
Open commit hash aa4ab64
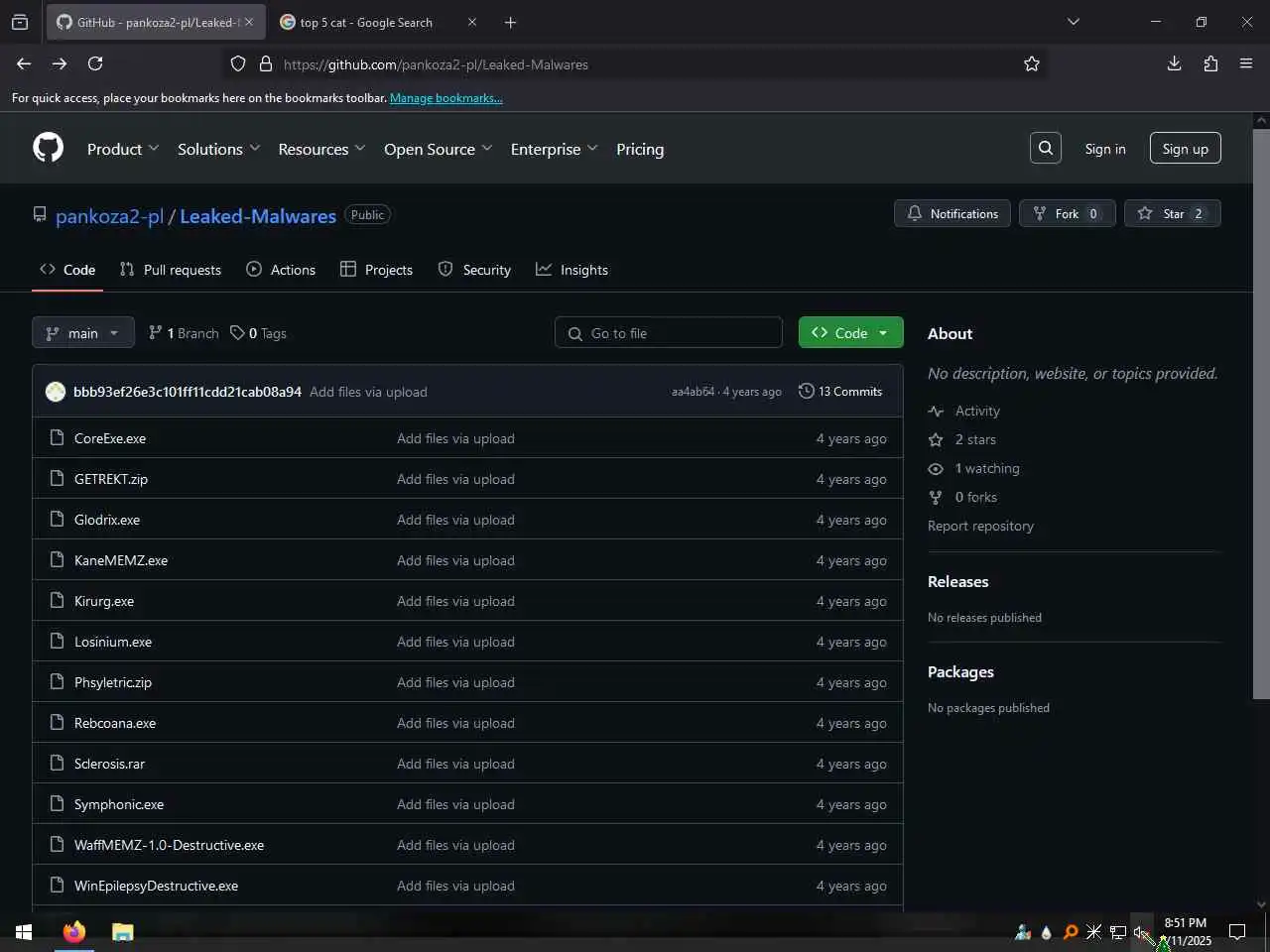(x=693, y=392)
